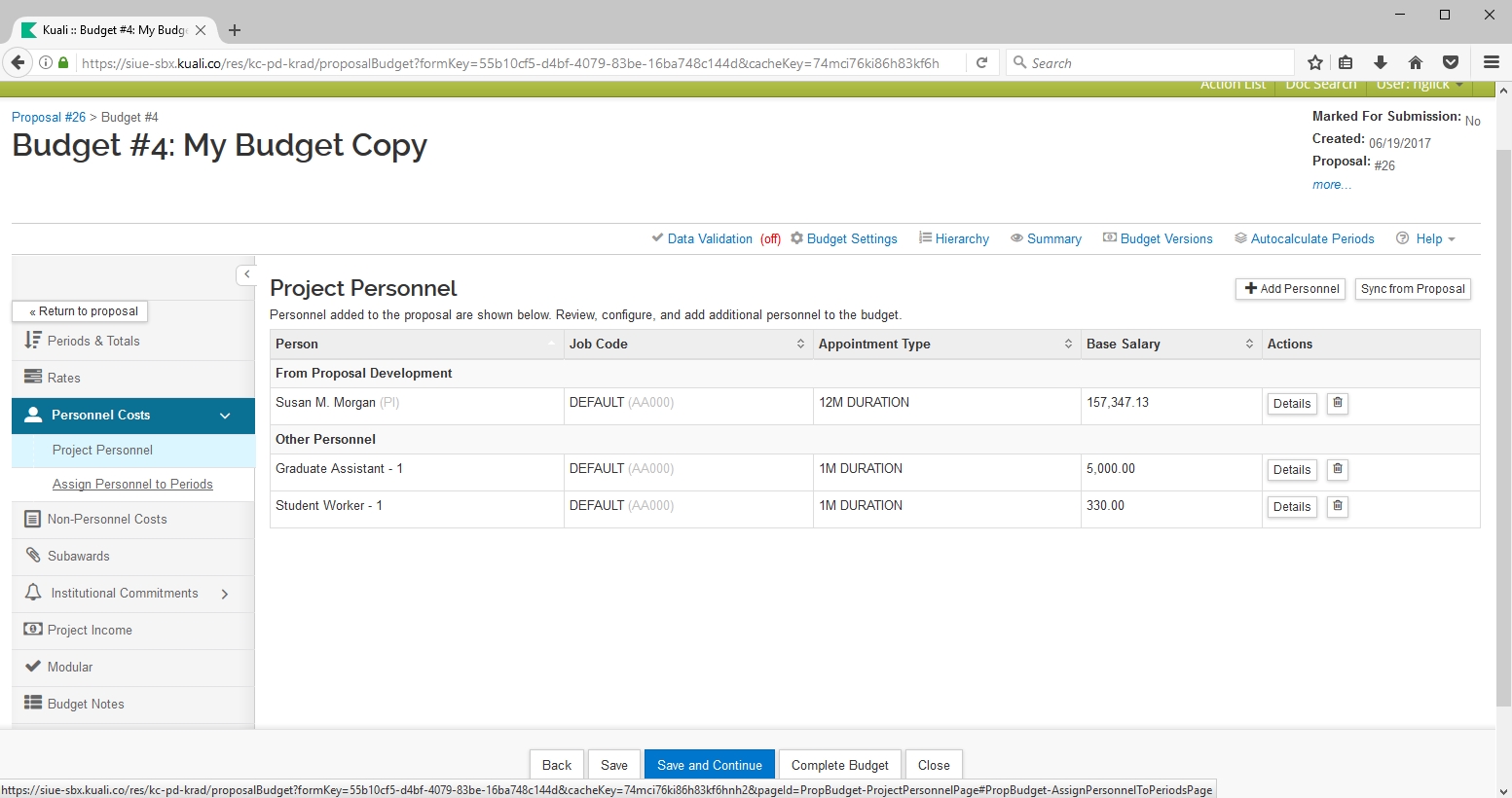
Task: Bookmark this page with the star icon
Action: point(1315,63)
